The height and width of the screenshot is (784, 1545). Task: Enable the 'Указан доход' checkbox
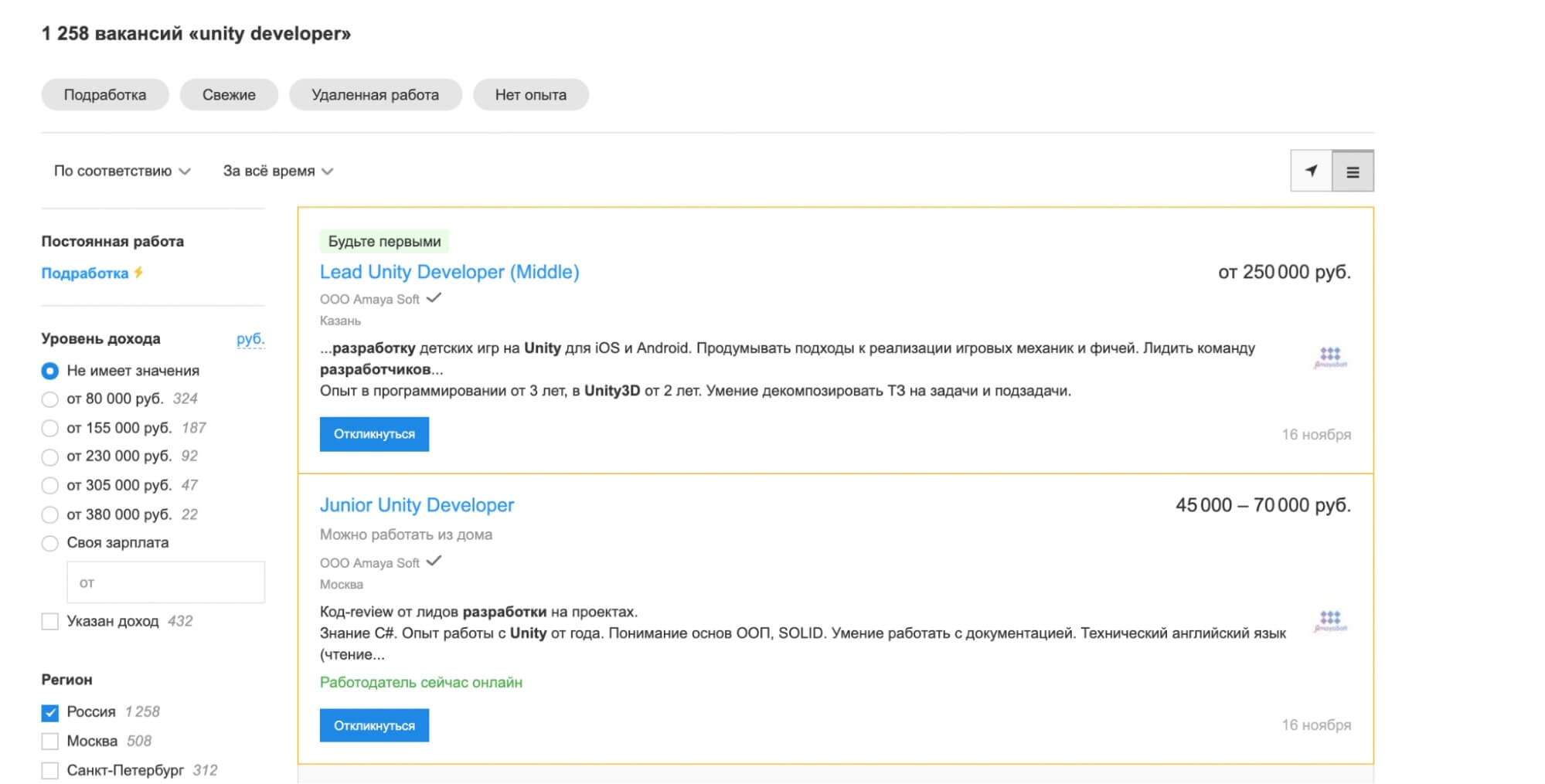point(50,622)
